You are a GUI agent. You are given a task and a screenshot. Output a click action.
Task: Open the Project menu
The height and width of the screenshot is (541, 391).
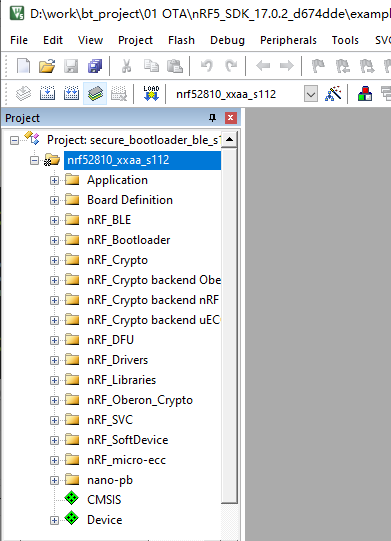click(135, 40)
